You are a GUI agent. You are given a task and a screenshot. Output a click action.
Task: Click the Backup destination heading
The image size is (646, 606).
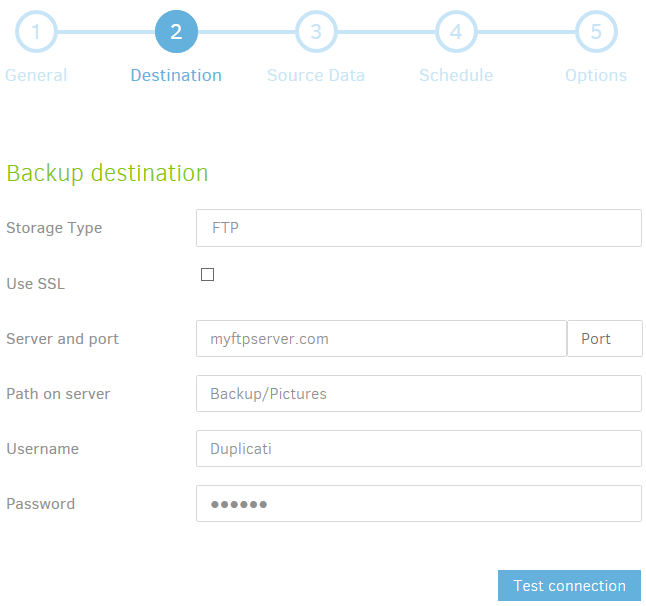(107, 173)
